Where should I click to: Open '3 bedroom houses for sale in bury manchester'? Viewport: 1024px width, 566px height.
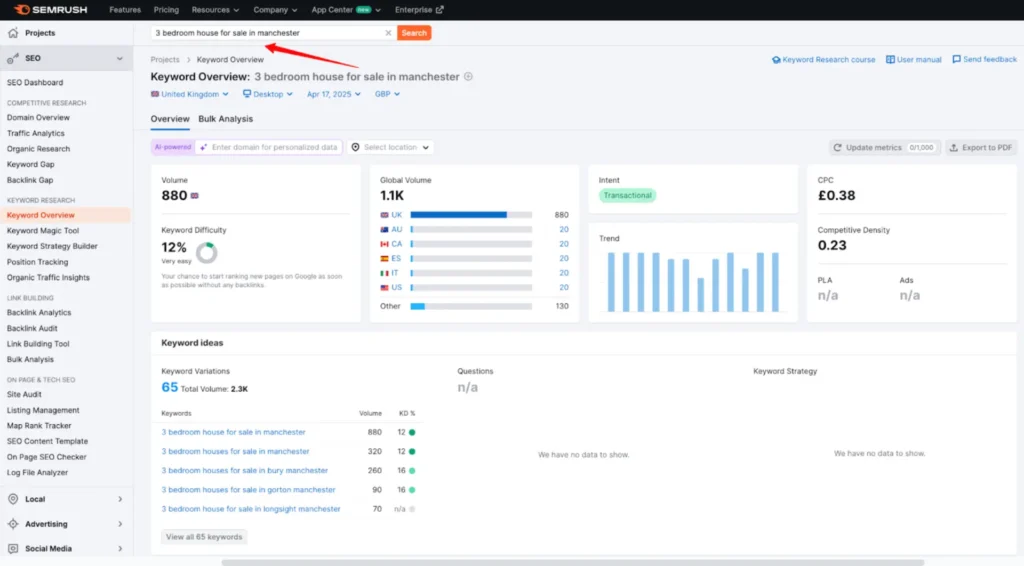coord(245,470)
